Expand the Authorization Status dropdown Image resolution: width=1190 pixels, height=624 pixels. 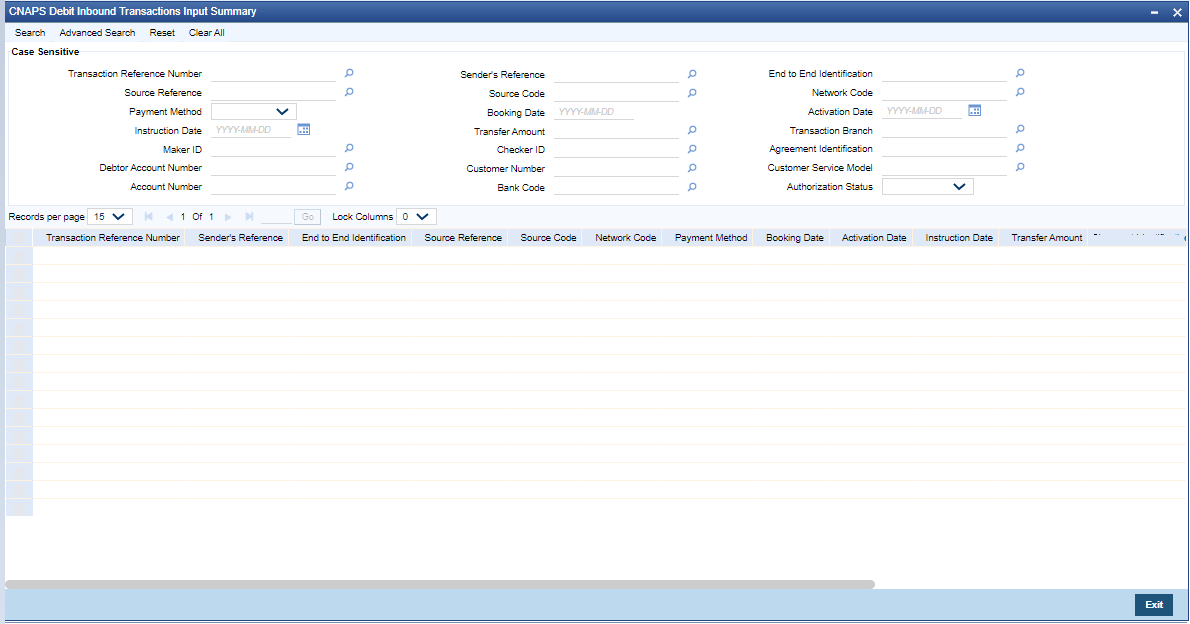click(927, 187)
